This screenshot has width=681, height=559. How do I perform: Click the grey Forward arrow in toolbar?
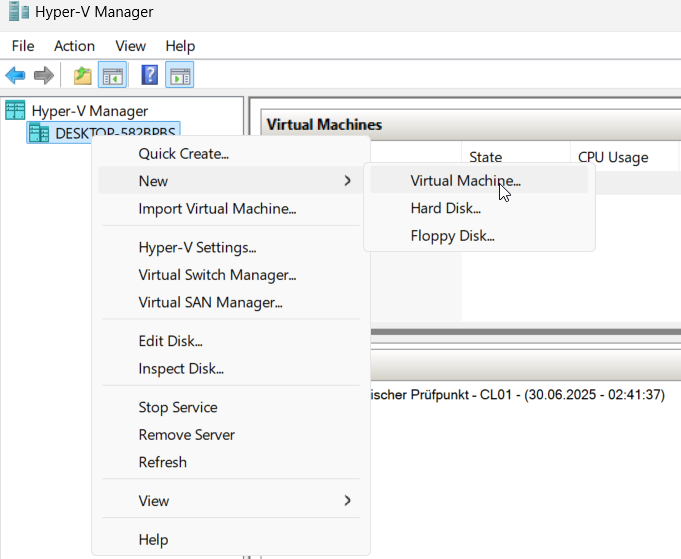[x=43, y=76]
